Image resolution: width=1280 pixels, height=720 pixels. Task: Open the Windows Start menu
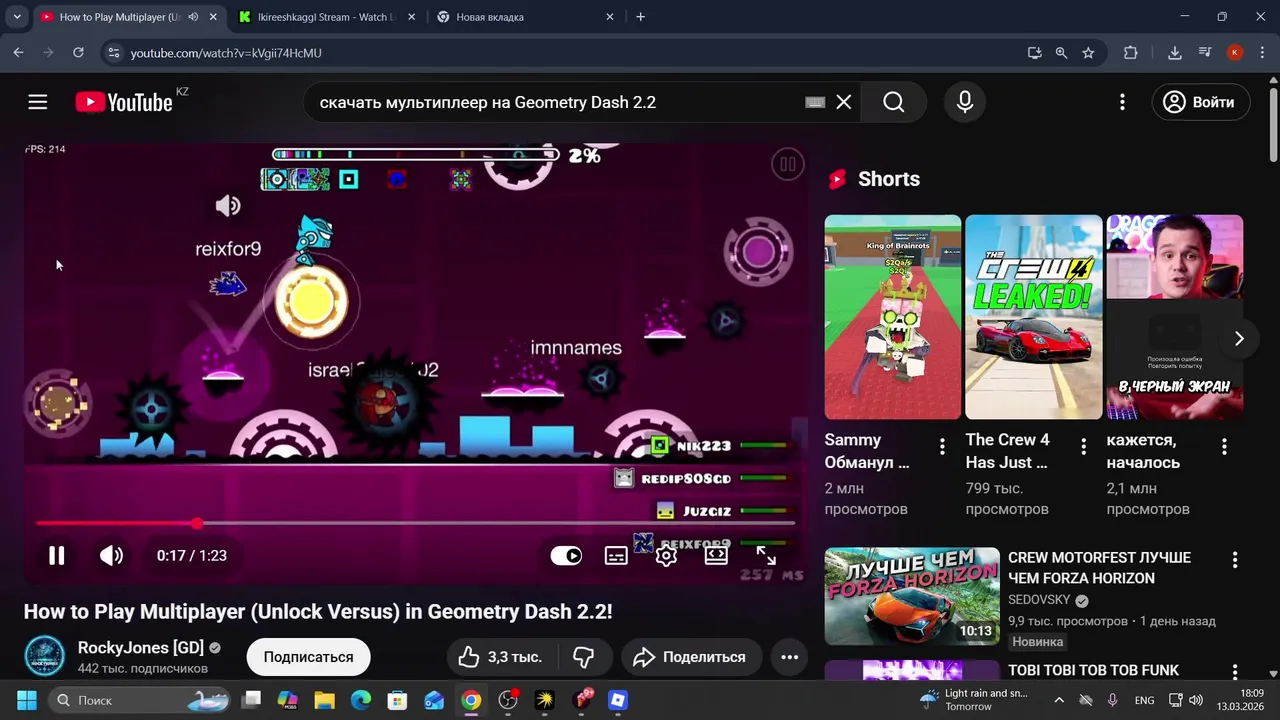coord(27,700)
